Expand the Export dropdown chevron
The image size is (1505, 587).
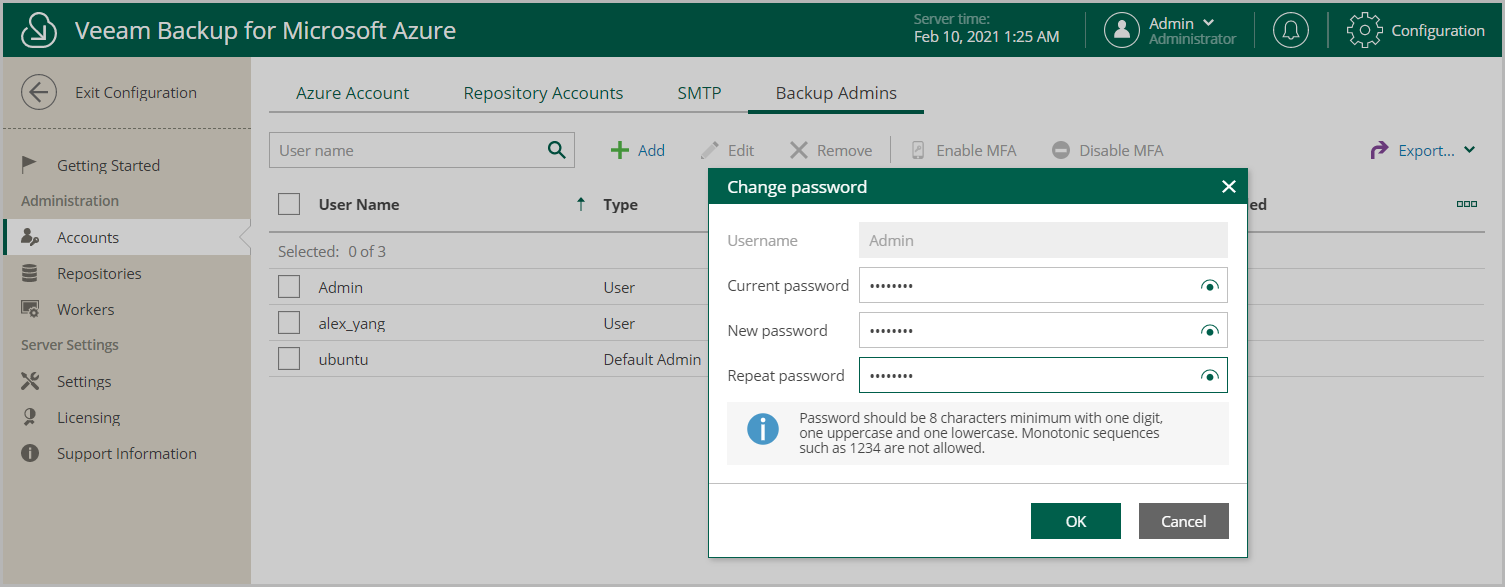pyautogui.click(x=1469, y=150)
